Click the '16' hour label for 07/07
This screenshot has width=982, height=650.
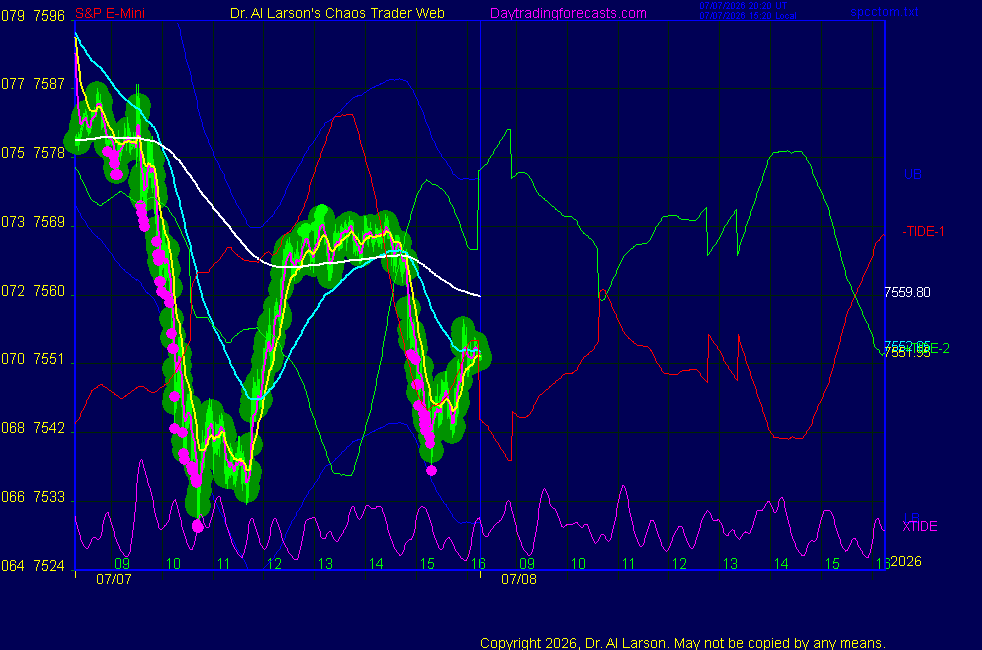pyautogui.click(x=478, y=564)
